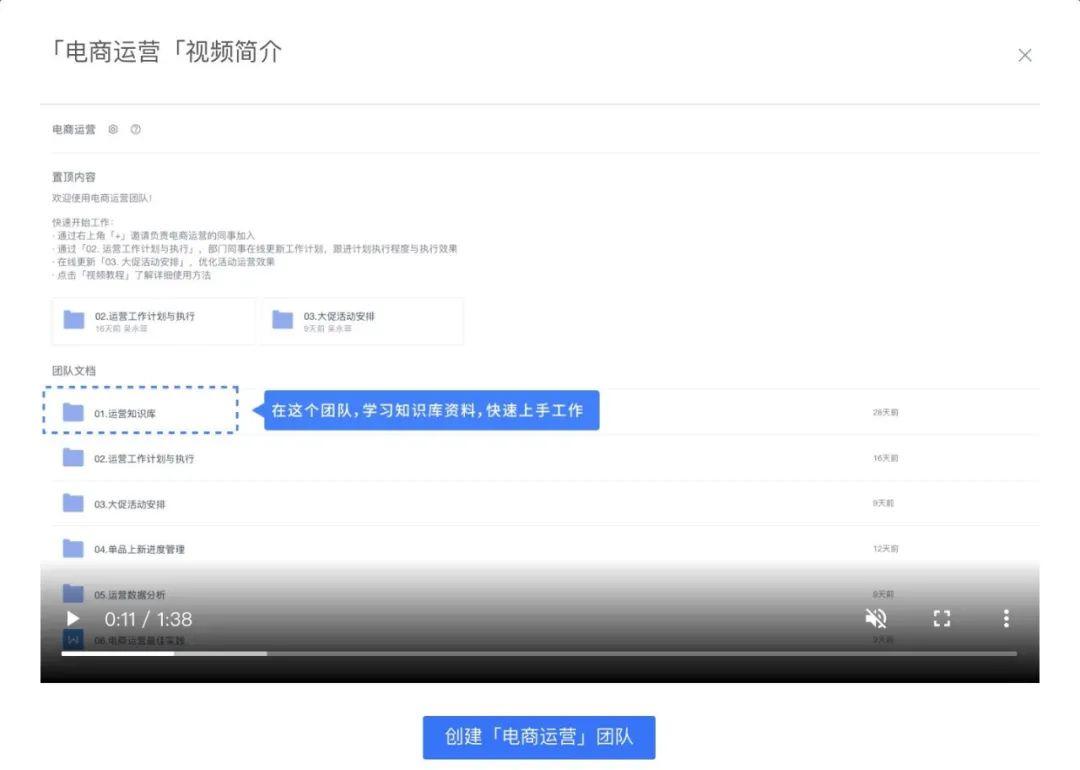Viewport: 1080px width, 770px height.
Task: Close the 视频简介 dialog with X
Action: (x=1025, y=55)
